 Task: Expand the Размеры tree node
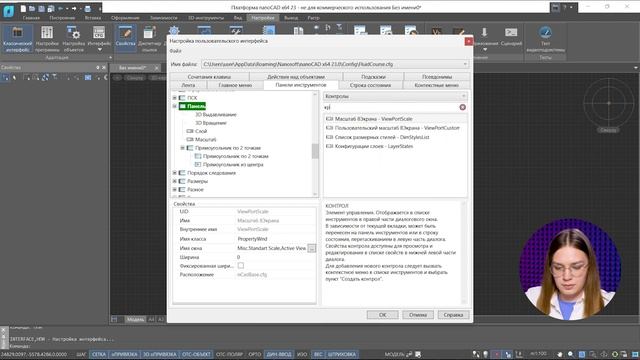[x=175, y=181]
